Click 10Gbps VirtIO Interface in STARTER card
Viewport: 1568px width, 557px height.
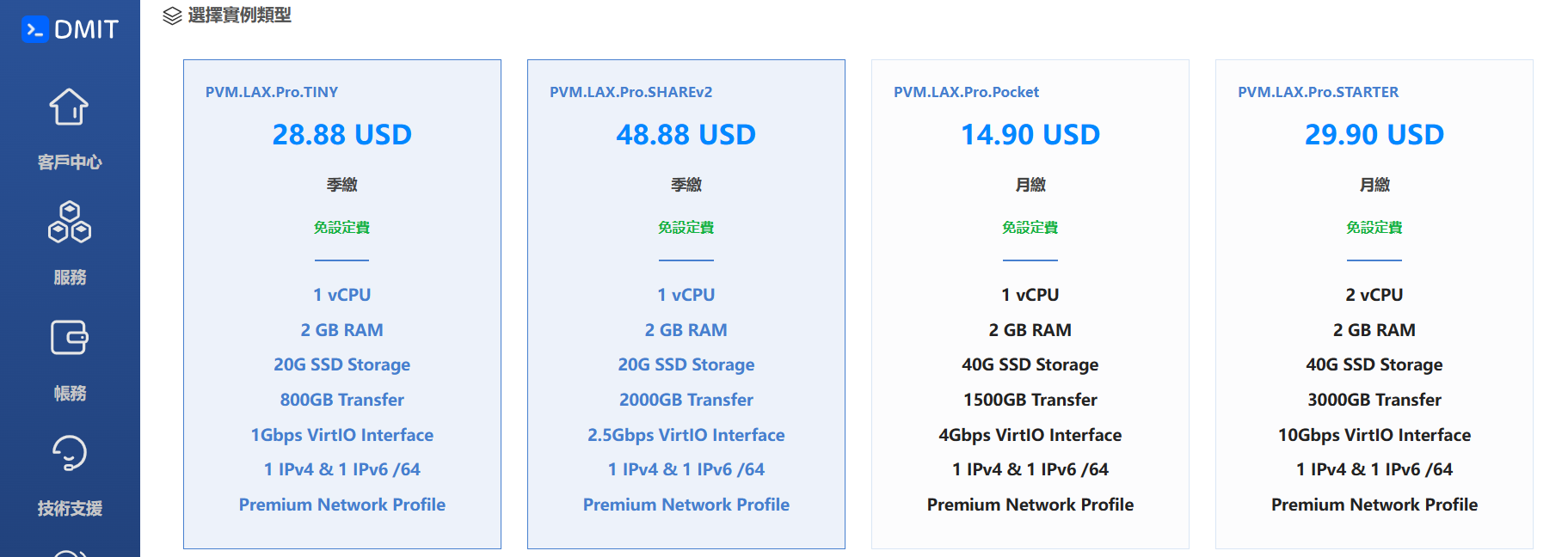pos(1374,435)
